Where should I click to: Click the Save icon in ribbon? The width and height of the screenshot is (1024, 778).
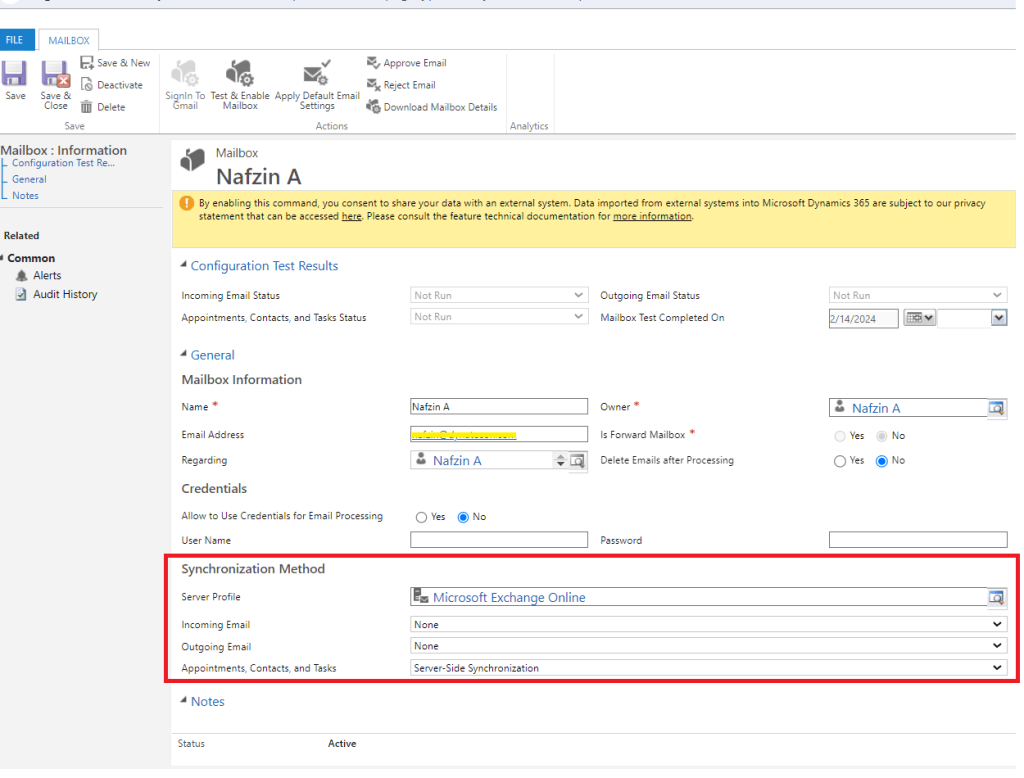point(15,75)
